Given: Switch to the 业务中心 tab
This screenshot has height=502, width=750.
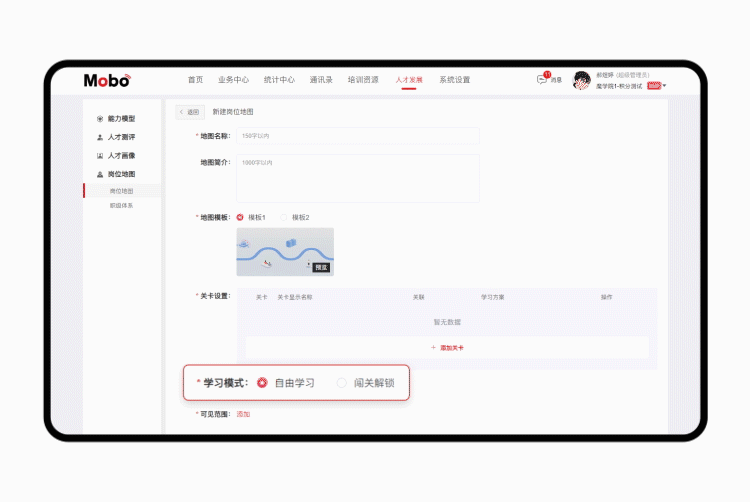Looking at the screenshot, I should coord(233,80).
